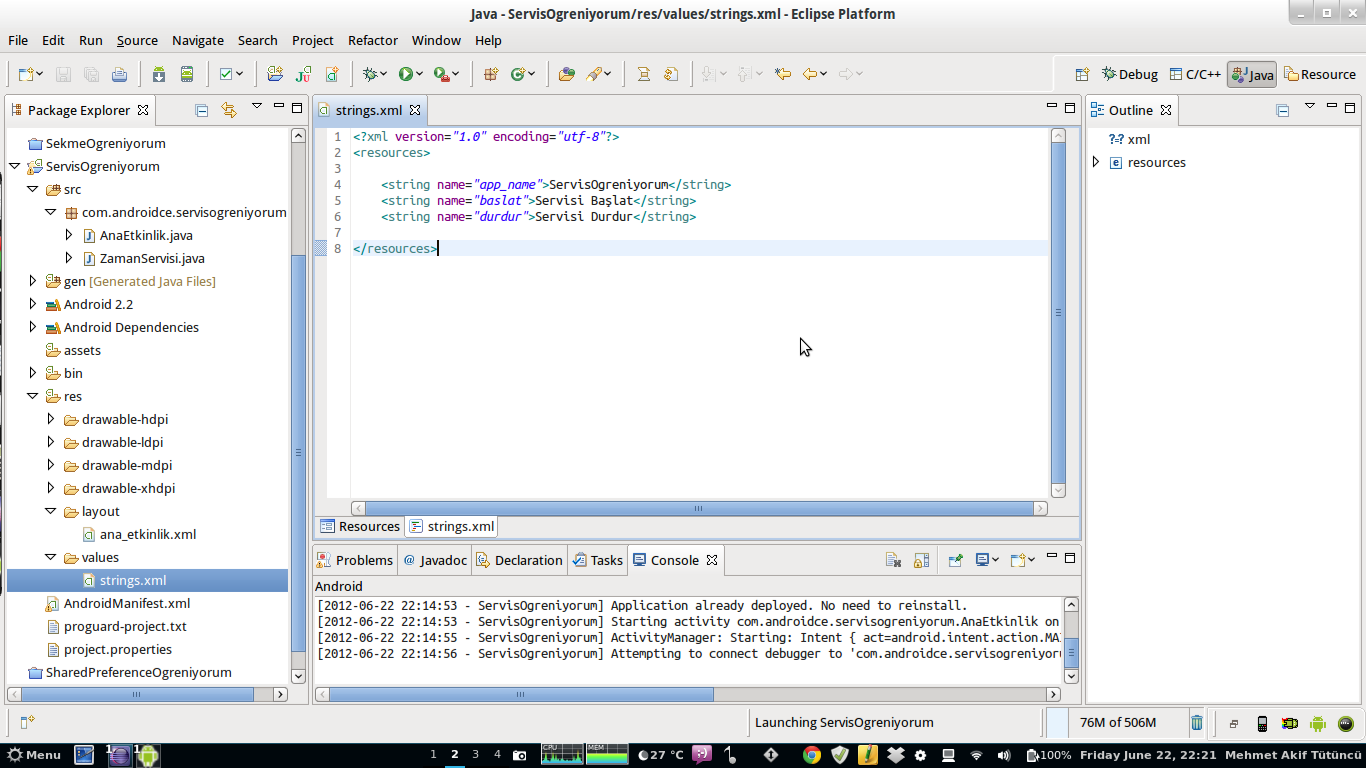Clear the Console output
The width and height of the screenshot is (1366, 768).
[x=893, y=560]
